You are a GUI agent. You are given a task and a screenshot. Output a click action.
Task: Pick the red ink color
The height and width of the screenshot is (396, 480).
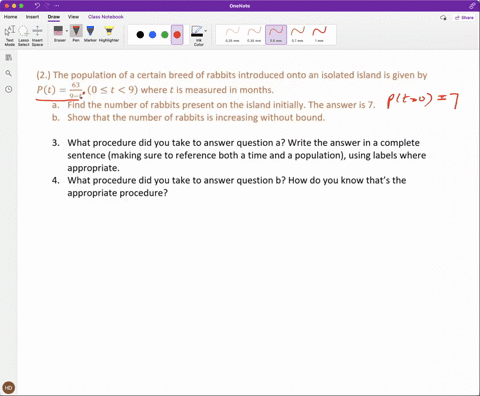pyautogui.click(x=177, y=34)
